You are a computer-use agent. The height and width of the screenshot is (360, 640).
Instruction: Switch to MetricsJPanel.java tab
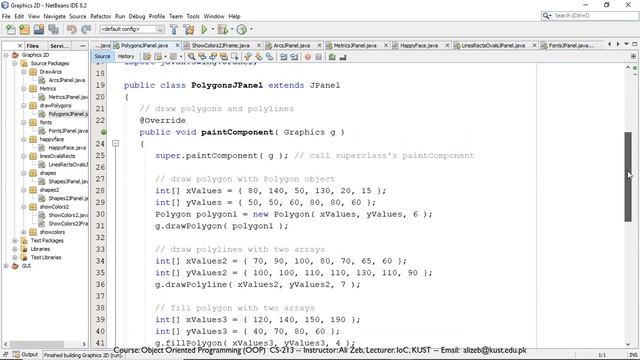[x=355, y=45]
